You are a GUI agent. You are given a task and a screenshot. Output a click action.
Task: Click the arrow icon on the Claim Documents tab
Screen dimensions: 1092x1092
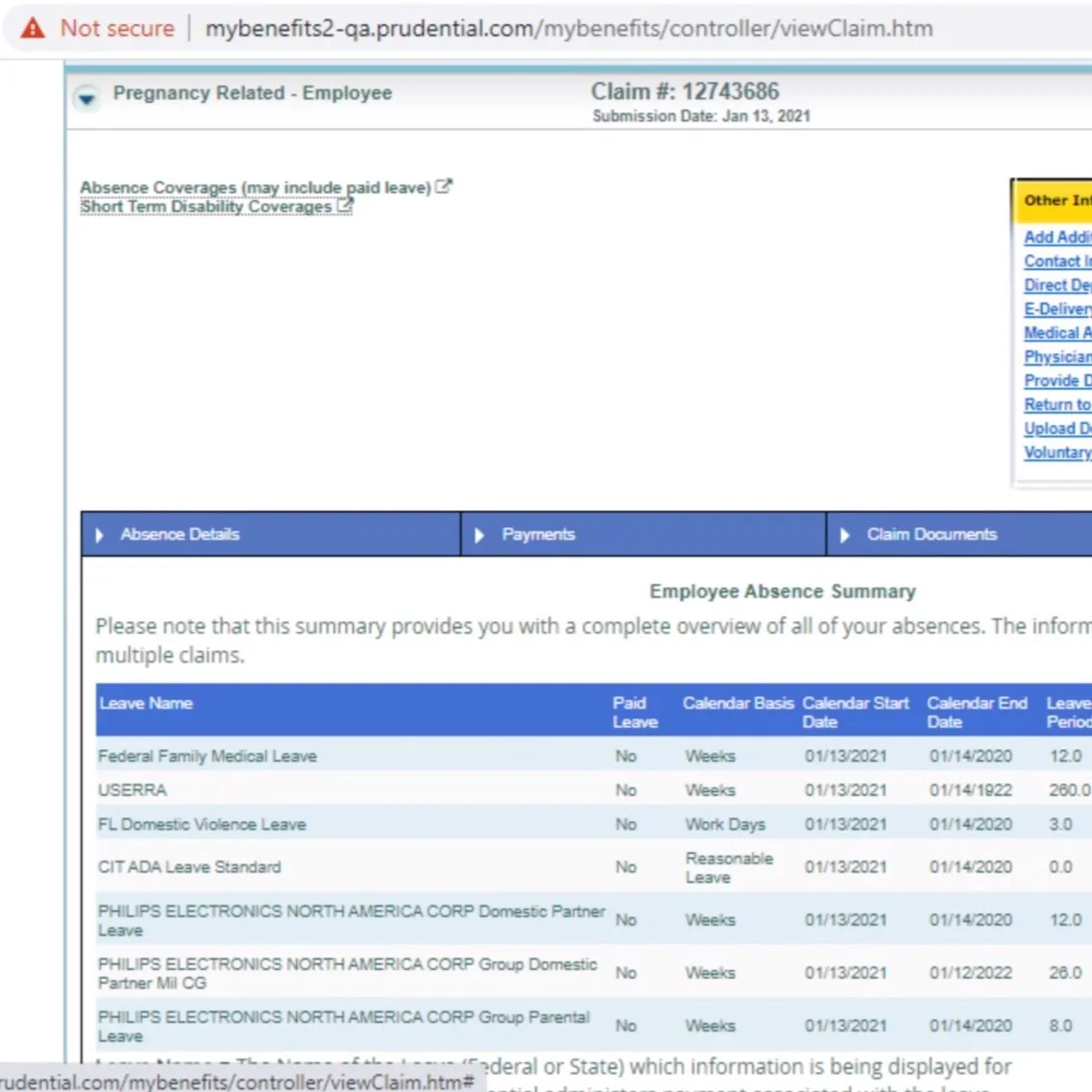844,534
